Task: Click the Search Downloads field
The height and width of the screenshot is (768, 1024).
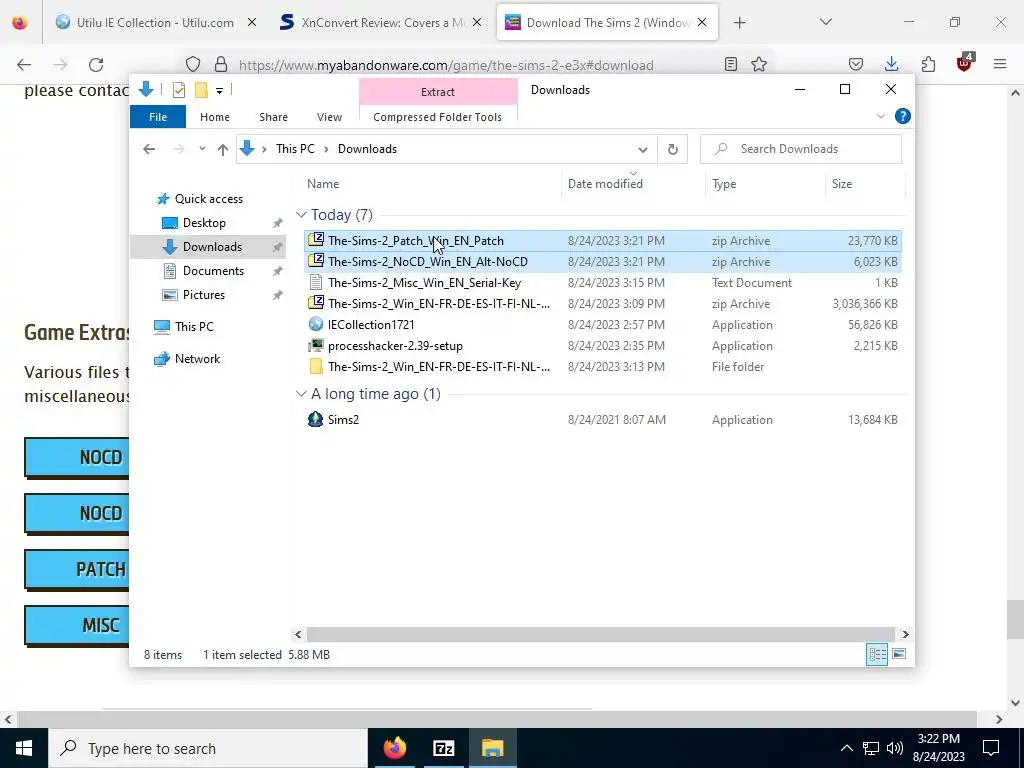Action: click(801, 149)
